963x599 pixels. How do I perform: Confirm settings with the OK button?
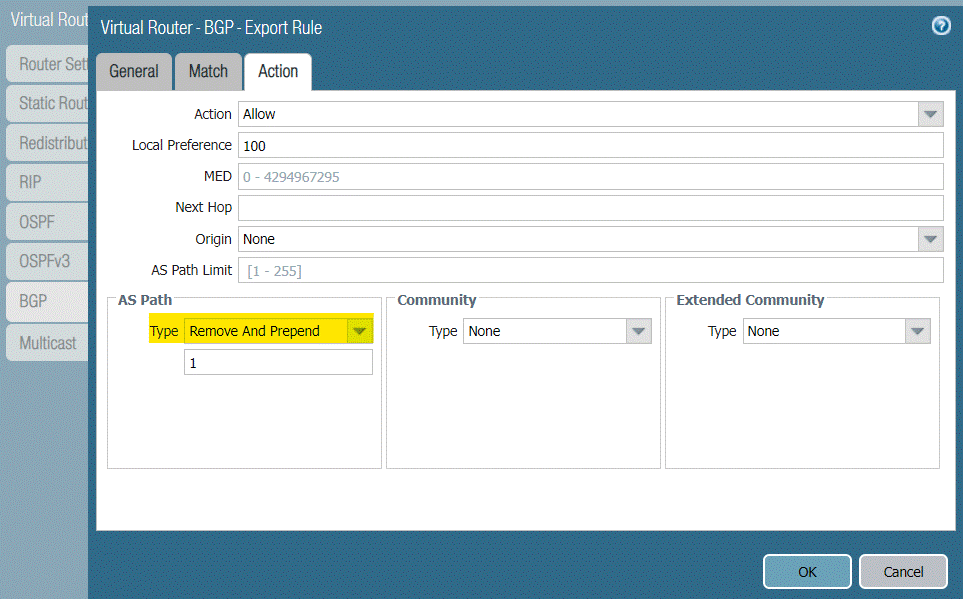point(806,571)
